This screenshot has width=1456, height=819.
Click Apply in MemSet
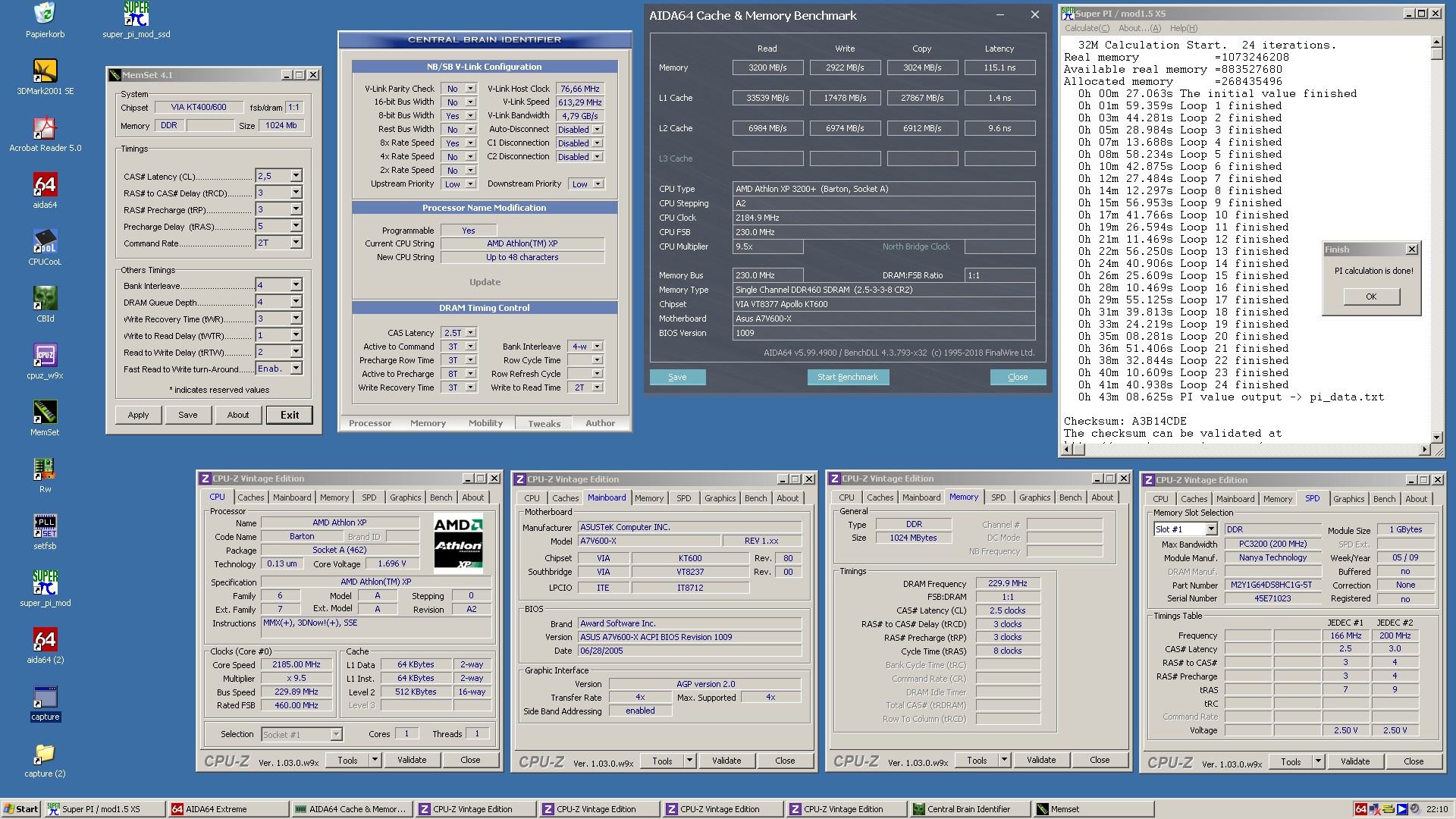tap(138, 415)
